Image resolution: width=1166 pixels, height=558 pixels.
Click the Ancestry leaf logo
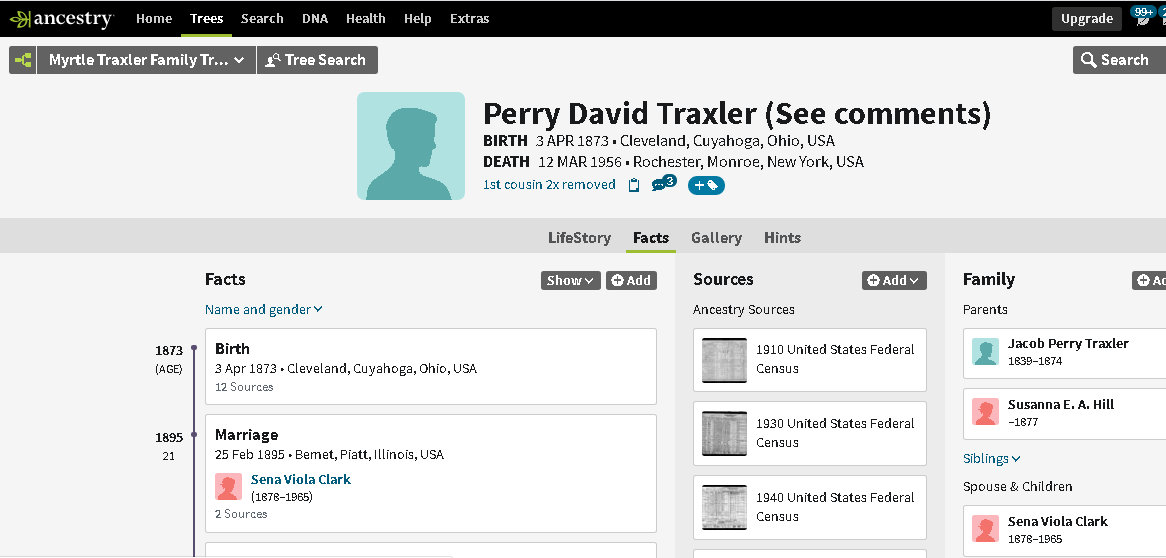[20, 19]
